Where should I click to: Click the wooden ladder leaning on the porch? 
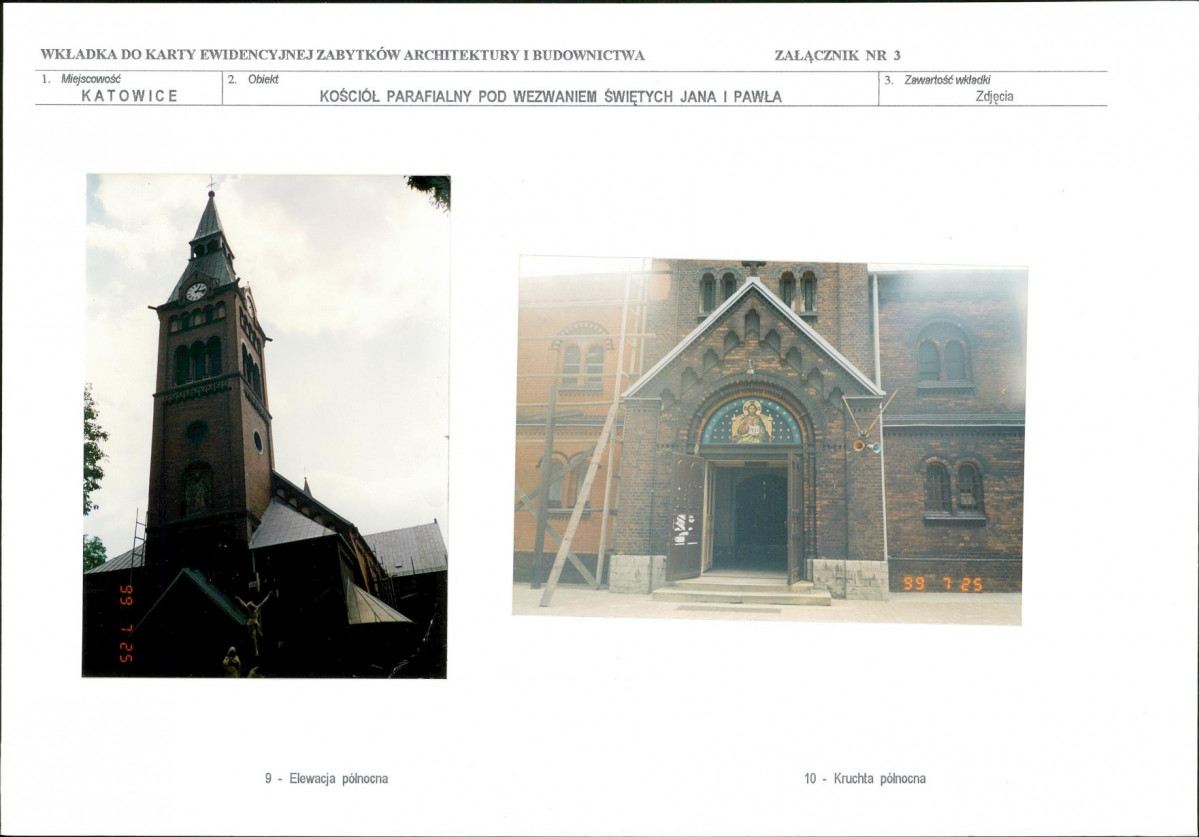point(590,470)
